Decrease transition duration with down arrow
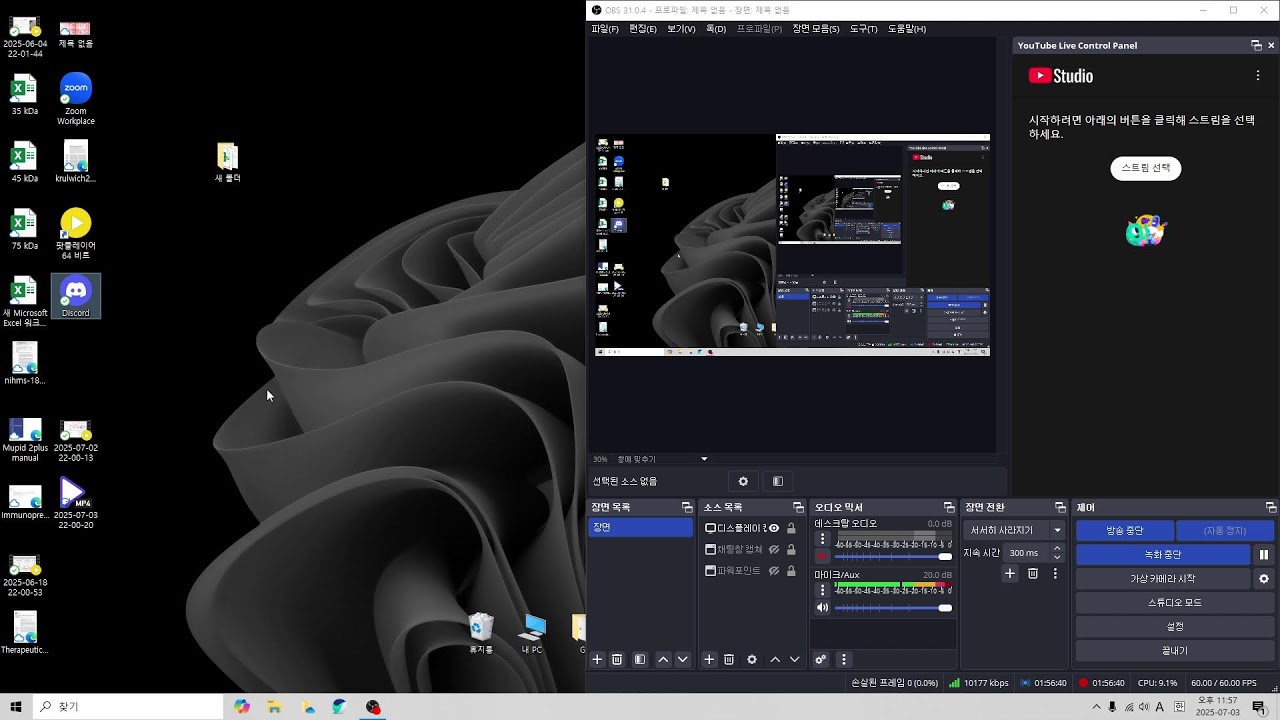This screenshot has height=720, width=1280. (1057, 558)
